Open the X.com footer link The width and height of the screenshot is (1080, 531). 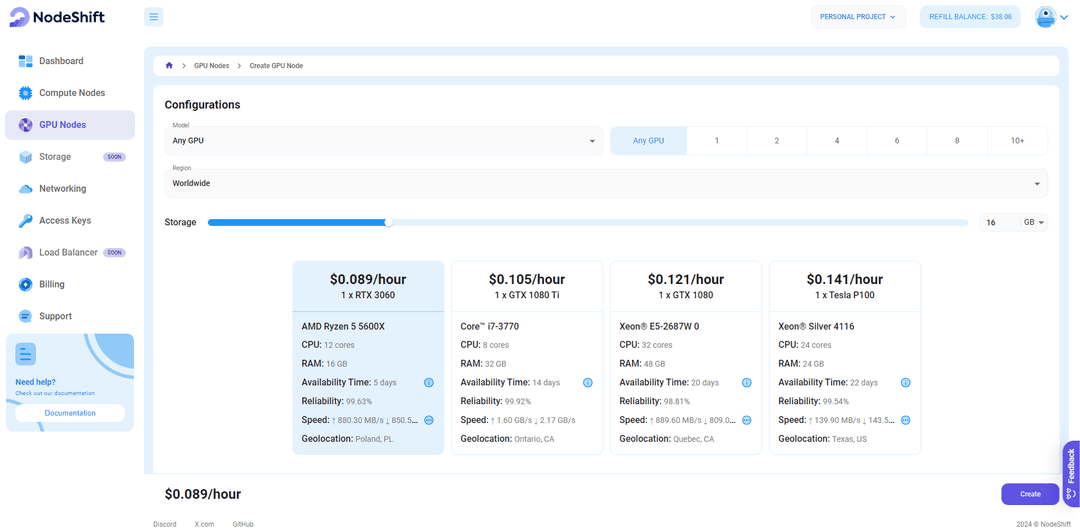[204, 524]
